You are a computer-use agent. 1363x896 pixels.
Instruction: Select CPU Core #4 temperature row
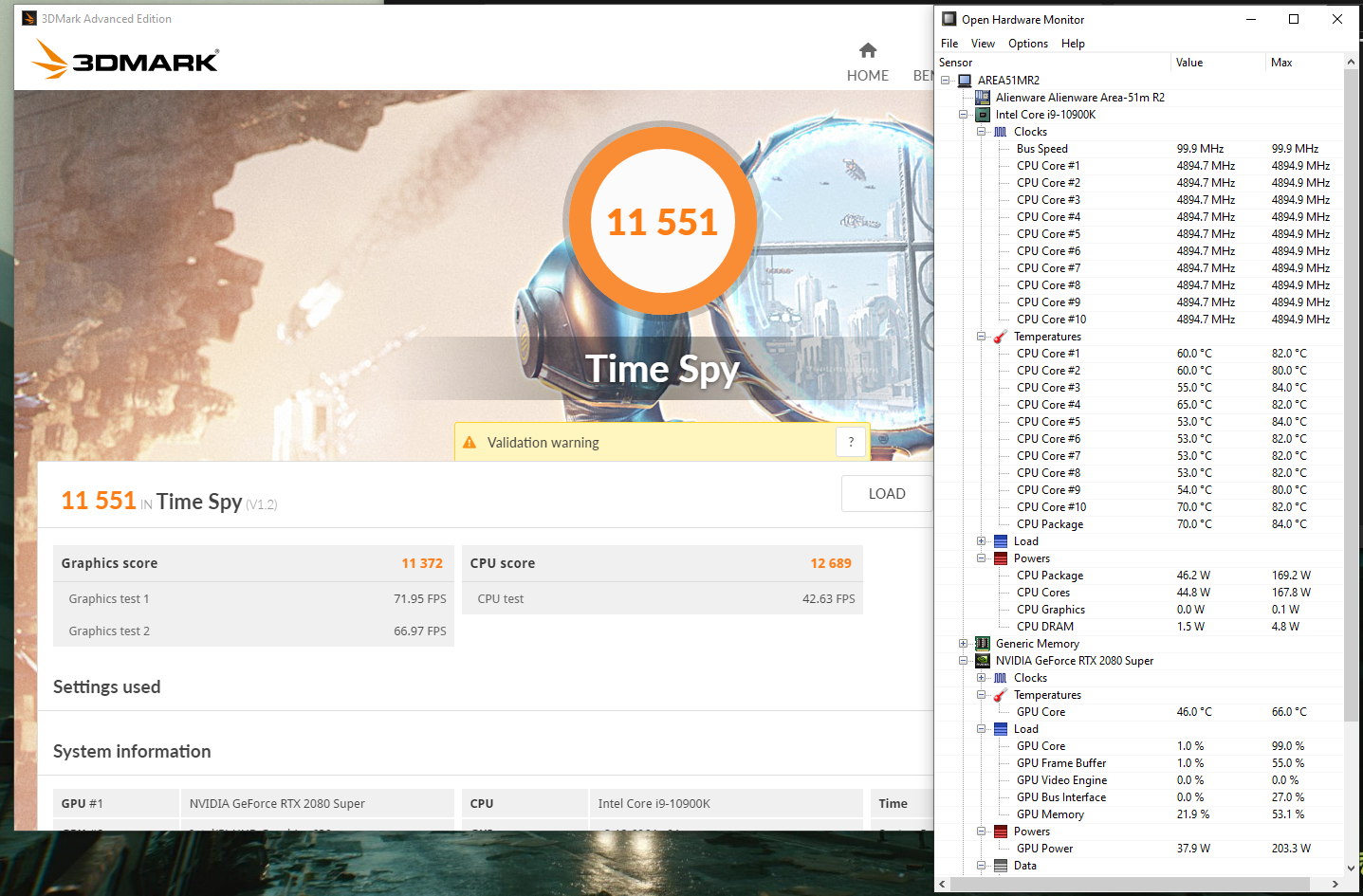1140,405
